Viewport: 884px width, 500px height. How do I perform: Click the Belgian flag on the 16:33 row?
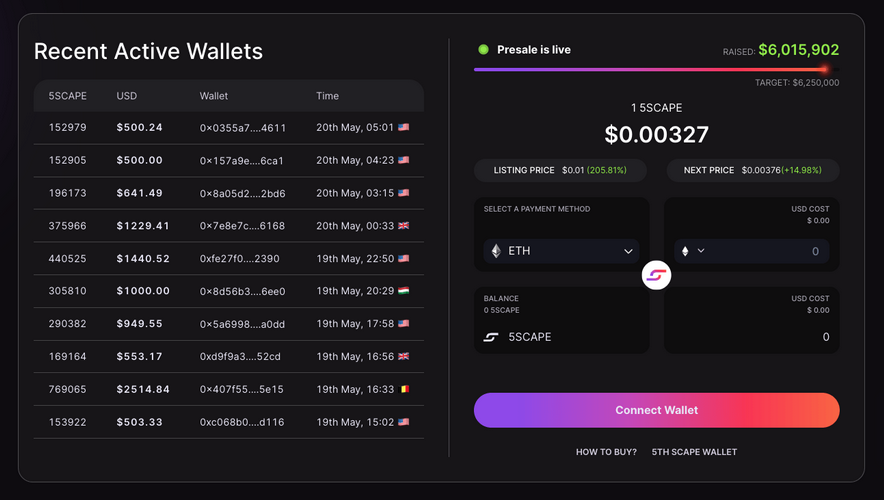point(404,389)
